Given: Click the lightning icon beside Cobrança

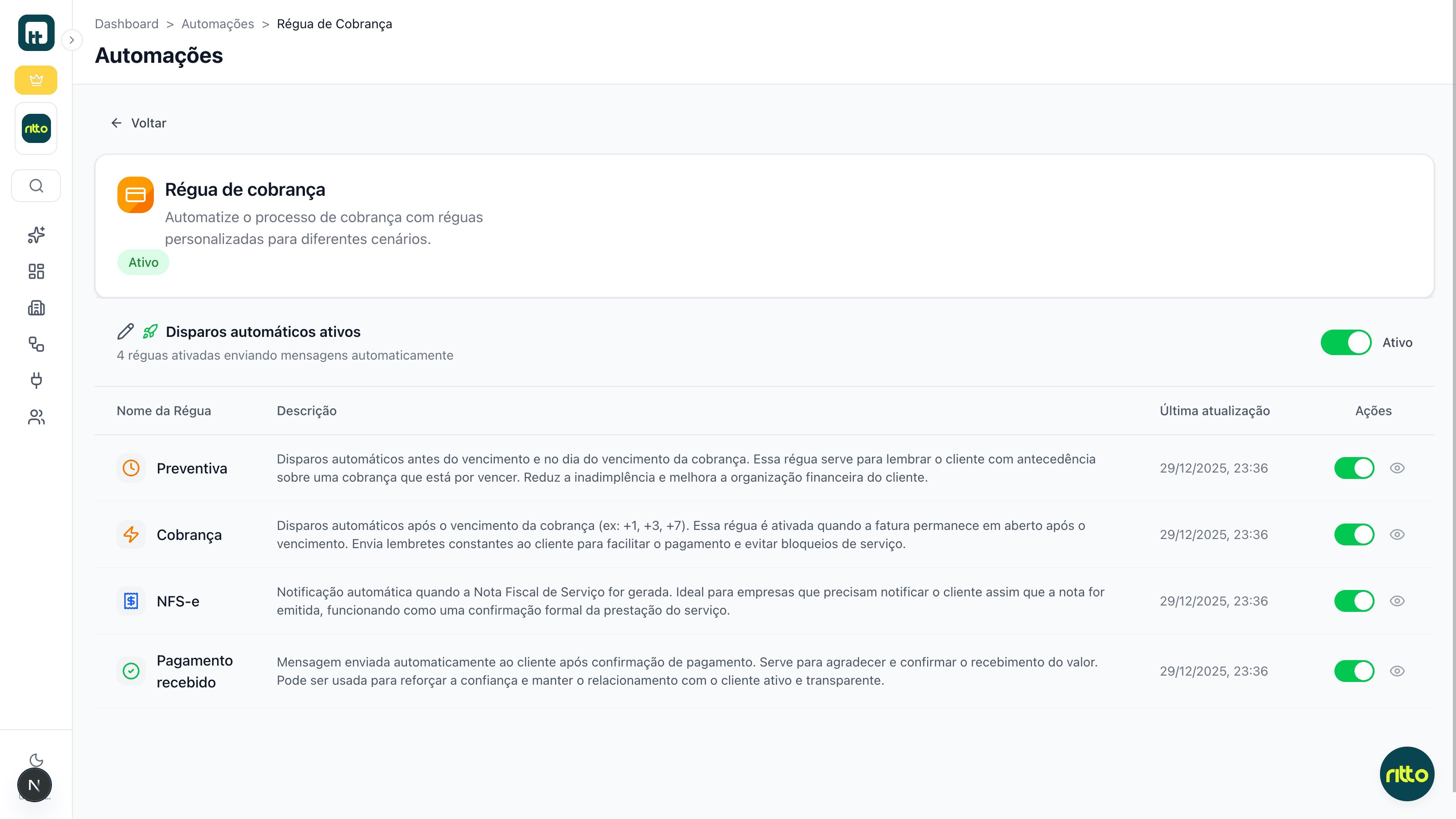Looking at the screenshot, I should point(131,534).
